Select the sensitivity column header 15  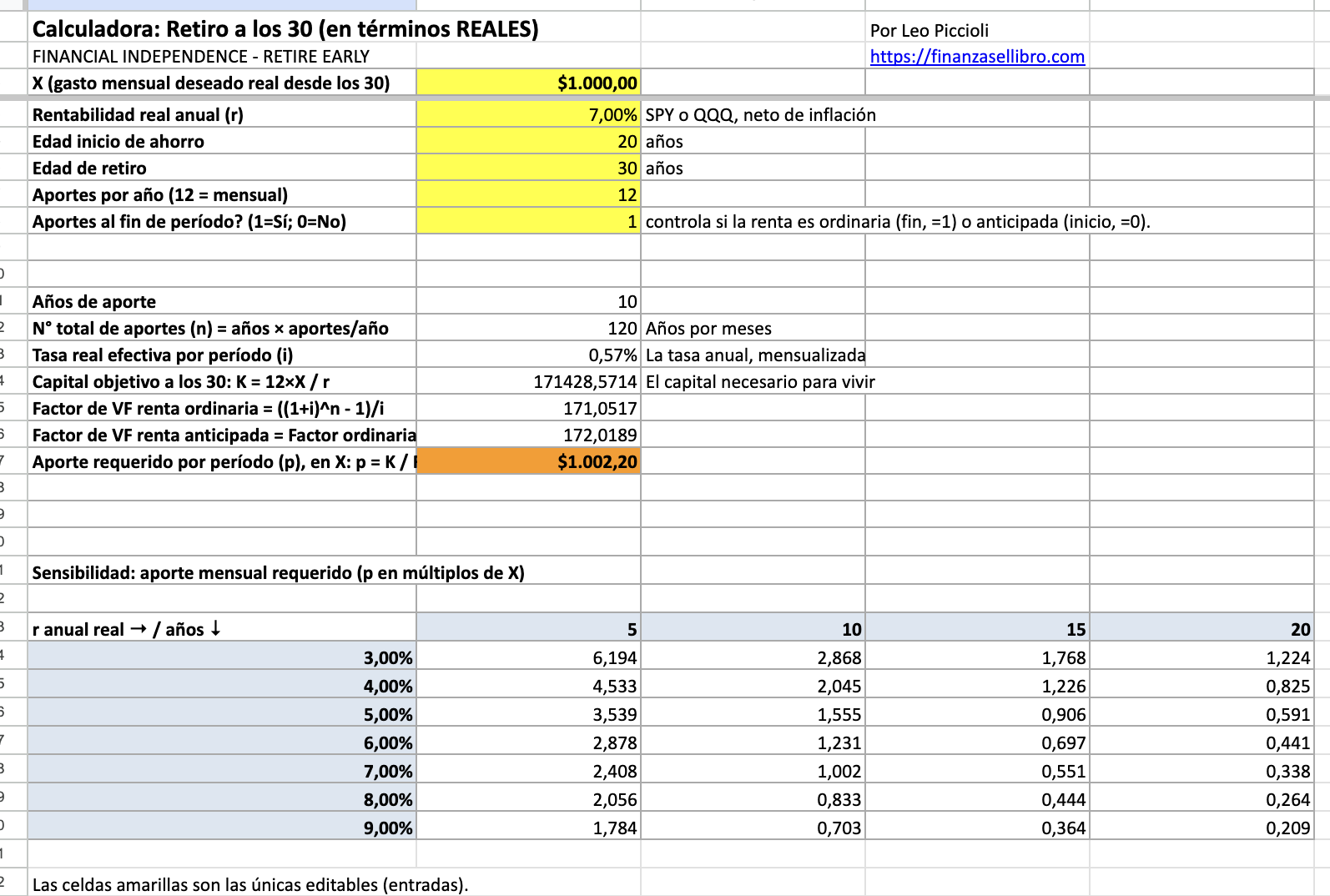pyautogui.click(x=977, y=627)
